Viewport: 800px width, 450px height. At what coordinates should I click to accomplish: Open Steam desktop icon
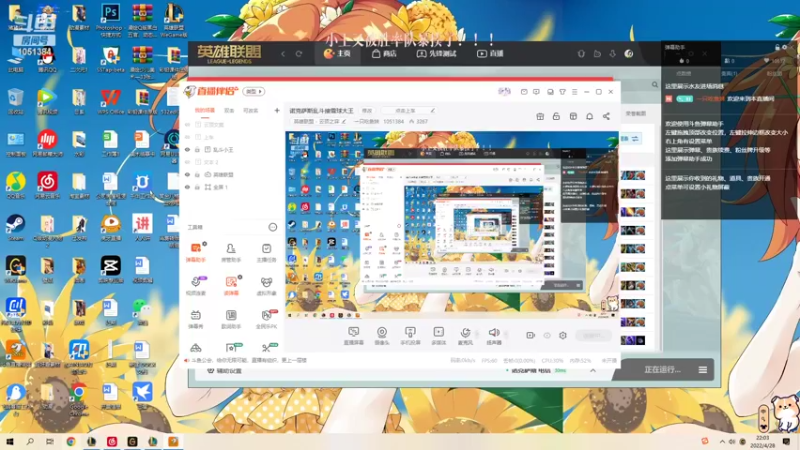(15, 228)
